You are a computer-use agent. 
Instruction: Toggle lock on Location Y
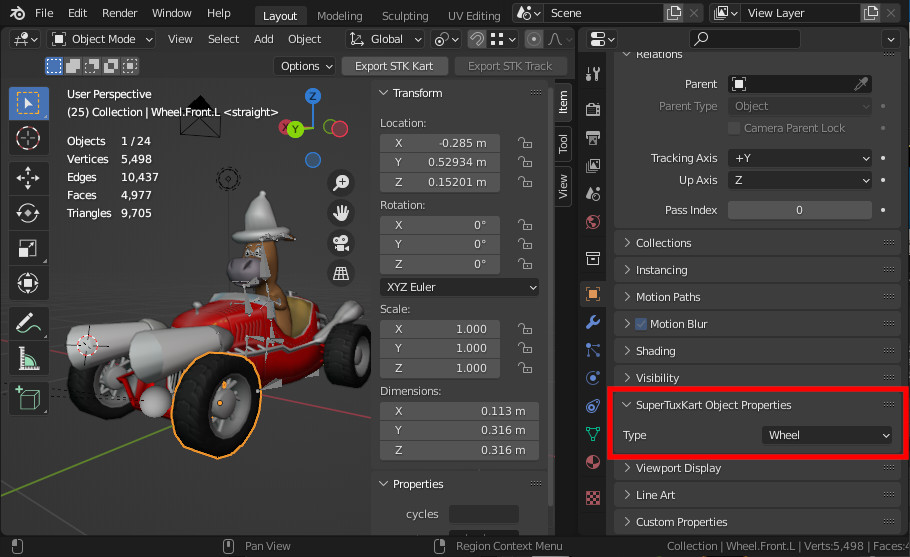[525, 162]
